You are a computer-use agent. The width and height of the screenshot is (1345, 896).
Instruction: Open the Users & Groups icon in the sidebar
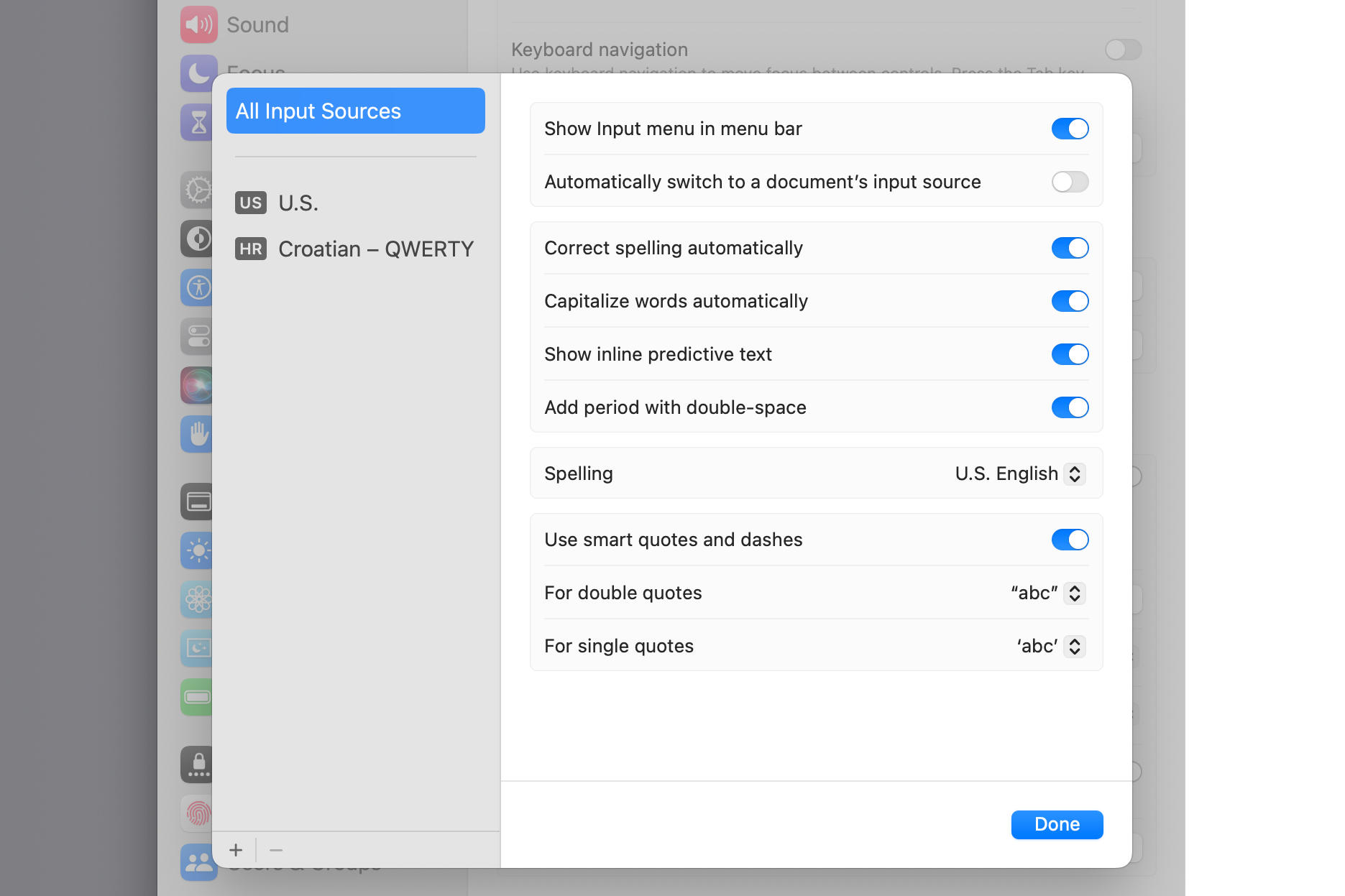pyautogui.click(x=198, y=862)
